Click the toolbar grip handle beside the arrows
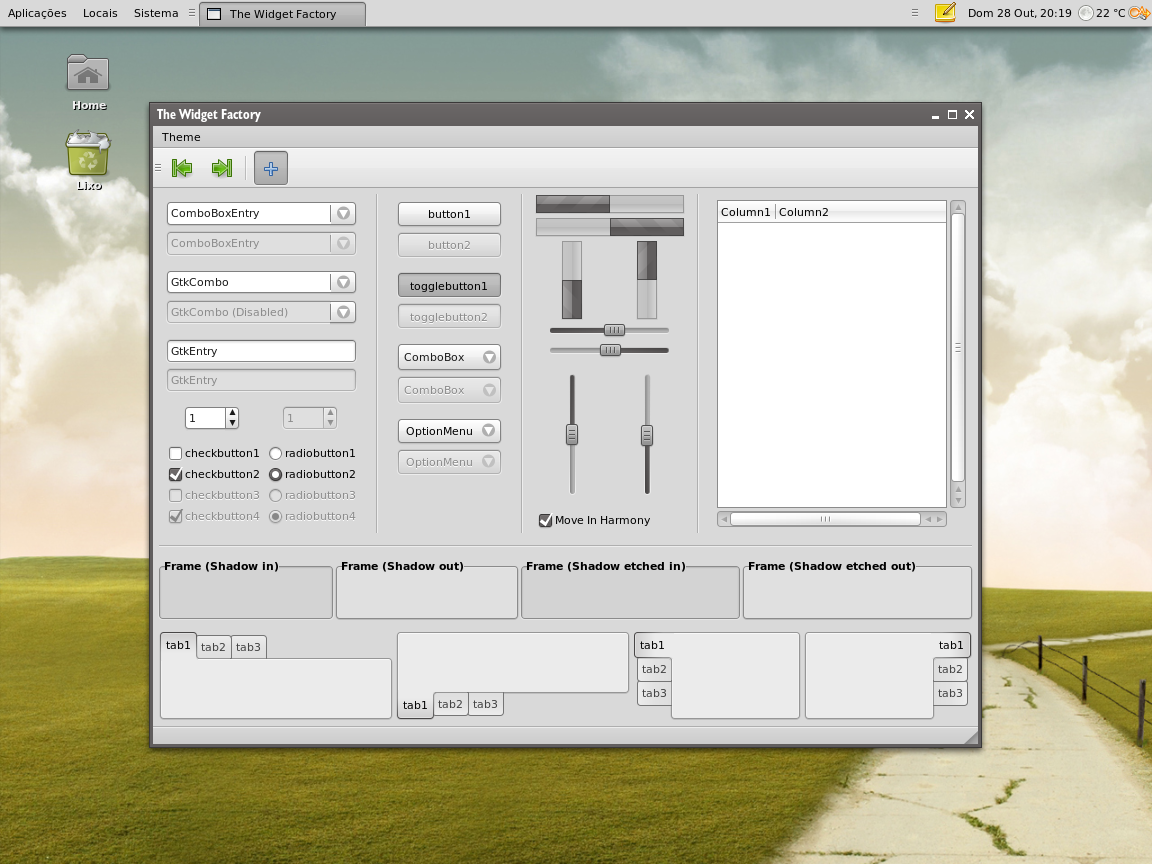 click(157, 168)
